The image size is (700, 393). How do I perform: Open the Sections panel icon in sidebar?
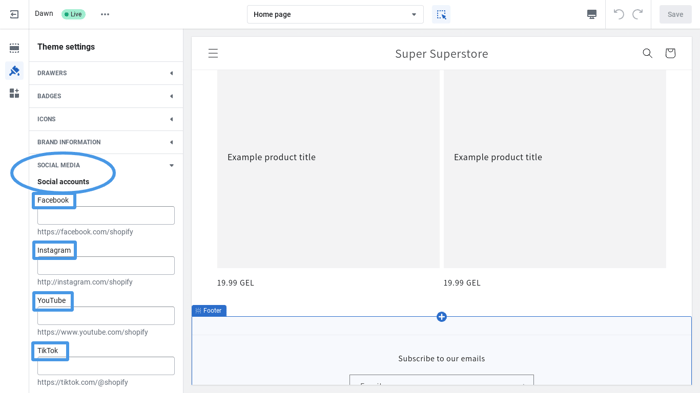[14, 48]
